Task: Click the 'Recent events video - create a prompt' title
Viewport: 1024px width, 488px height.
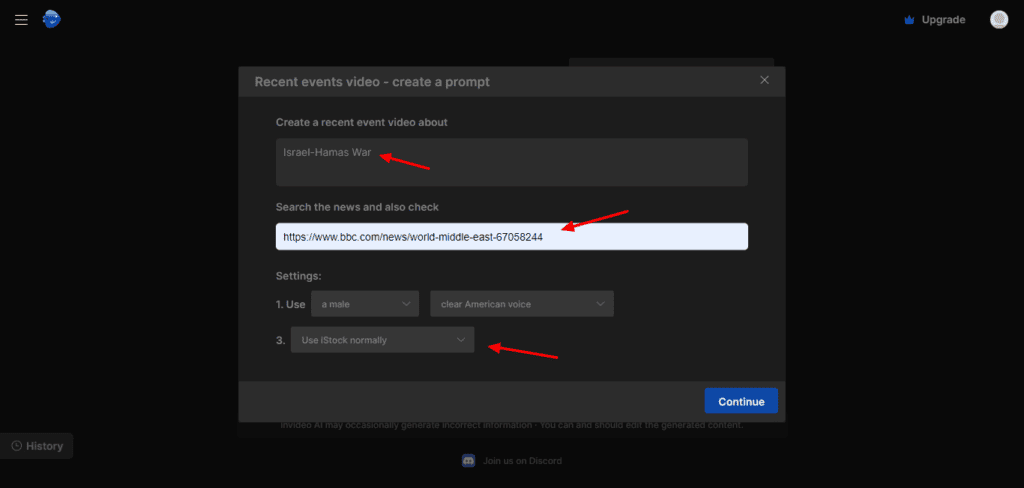Action: [372, 82]
